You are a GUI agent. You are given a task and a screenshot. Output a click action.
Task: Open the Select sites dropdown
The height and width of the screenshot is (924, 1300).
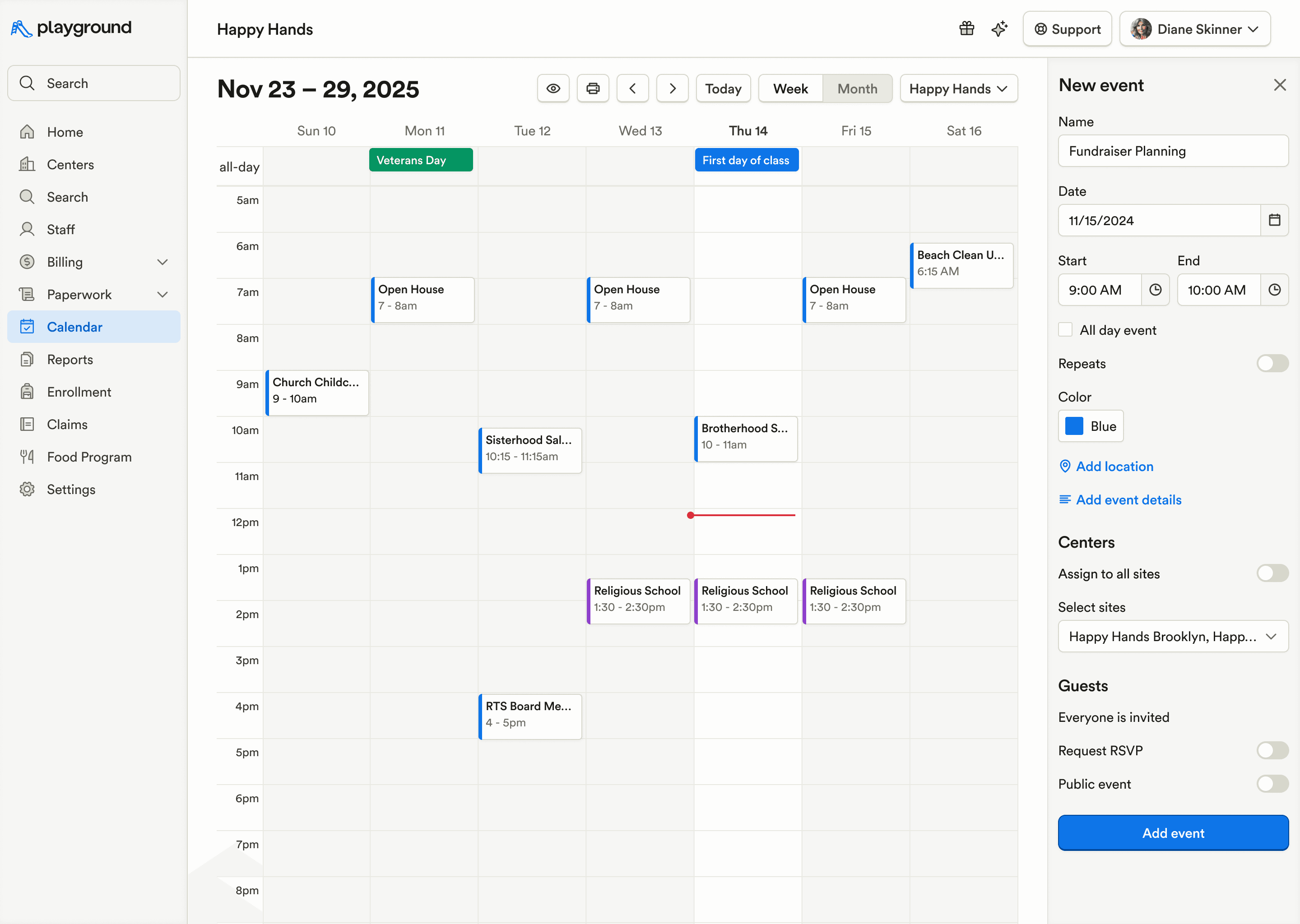click(1173, 636)
